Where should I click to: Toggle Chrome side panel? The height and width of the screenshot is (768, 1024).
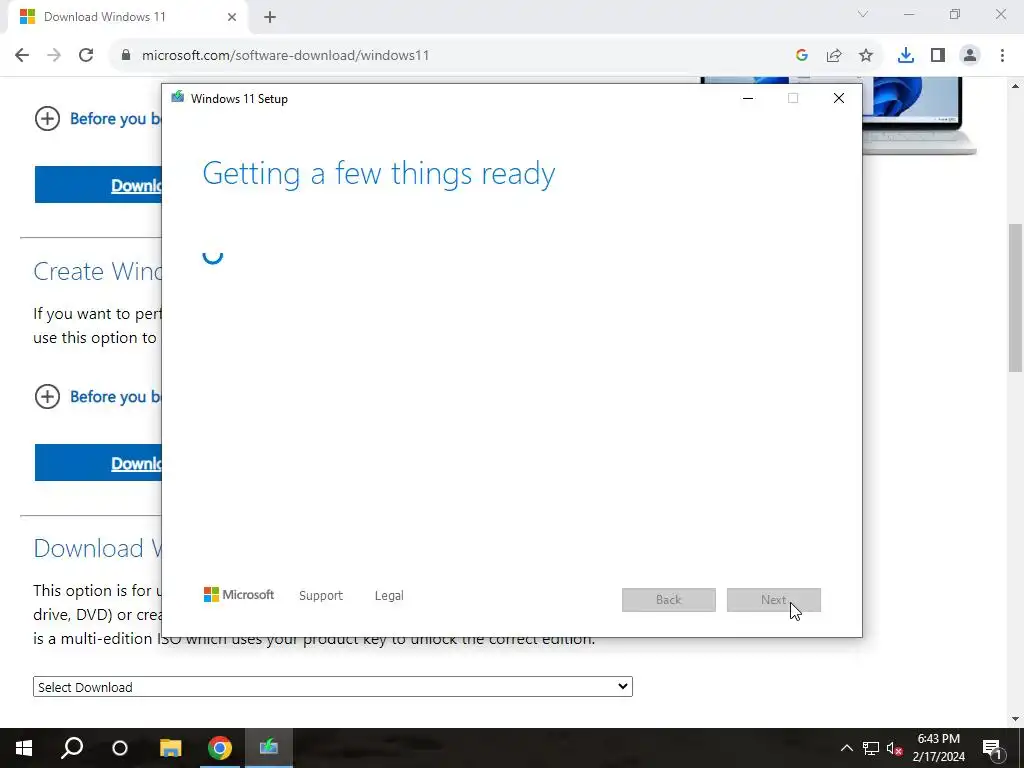tap(938, 56)
